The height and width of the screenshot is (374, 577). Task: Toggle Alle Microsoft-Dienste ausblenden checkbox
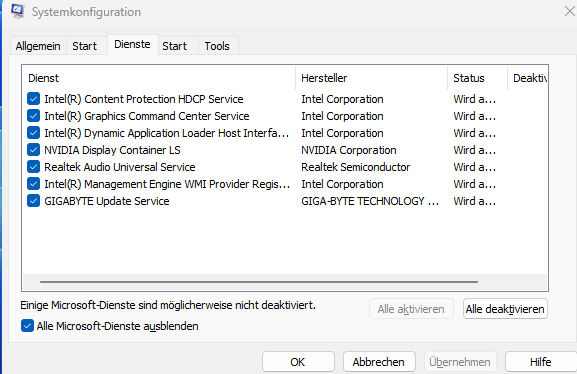[x=28, y=326]
